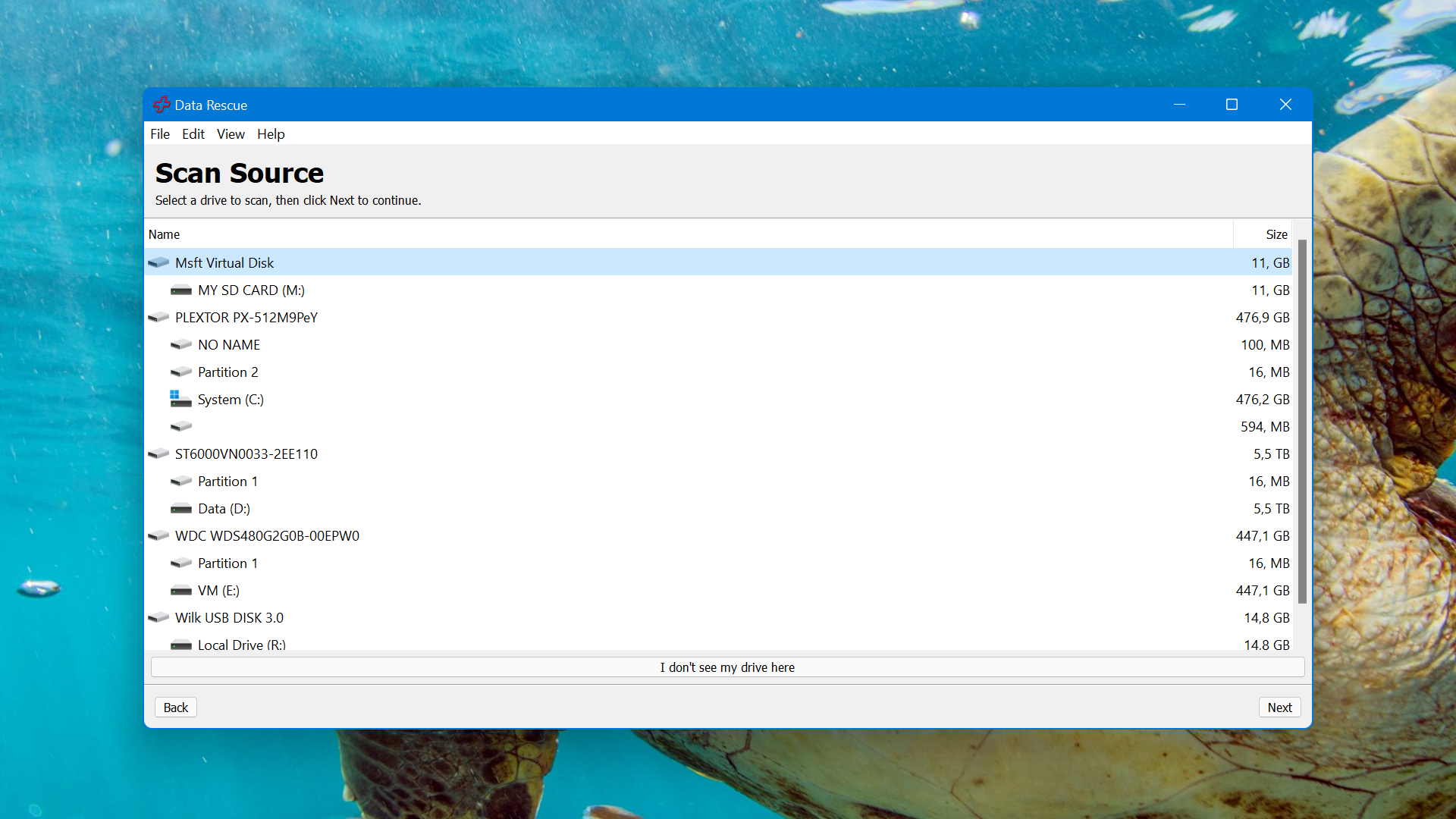Click the System (C:) Windows volume icon
The width and height of the screenshot is (1456, 819).
point(180,398)
